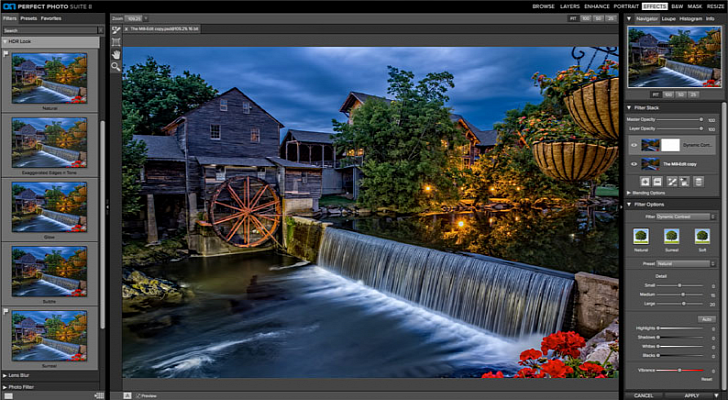Switch to the Histogram tab
Image resolution: width=728 pixels, height=400 pixels.
690,19
